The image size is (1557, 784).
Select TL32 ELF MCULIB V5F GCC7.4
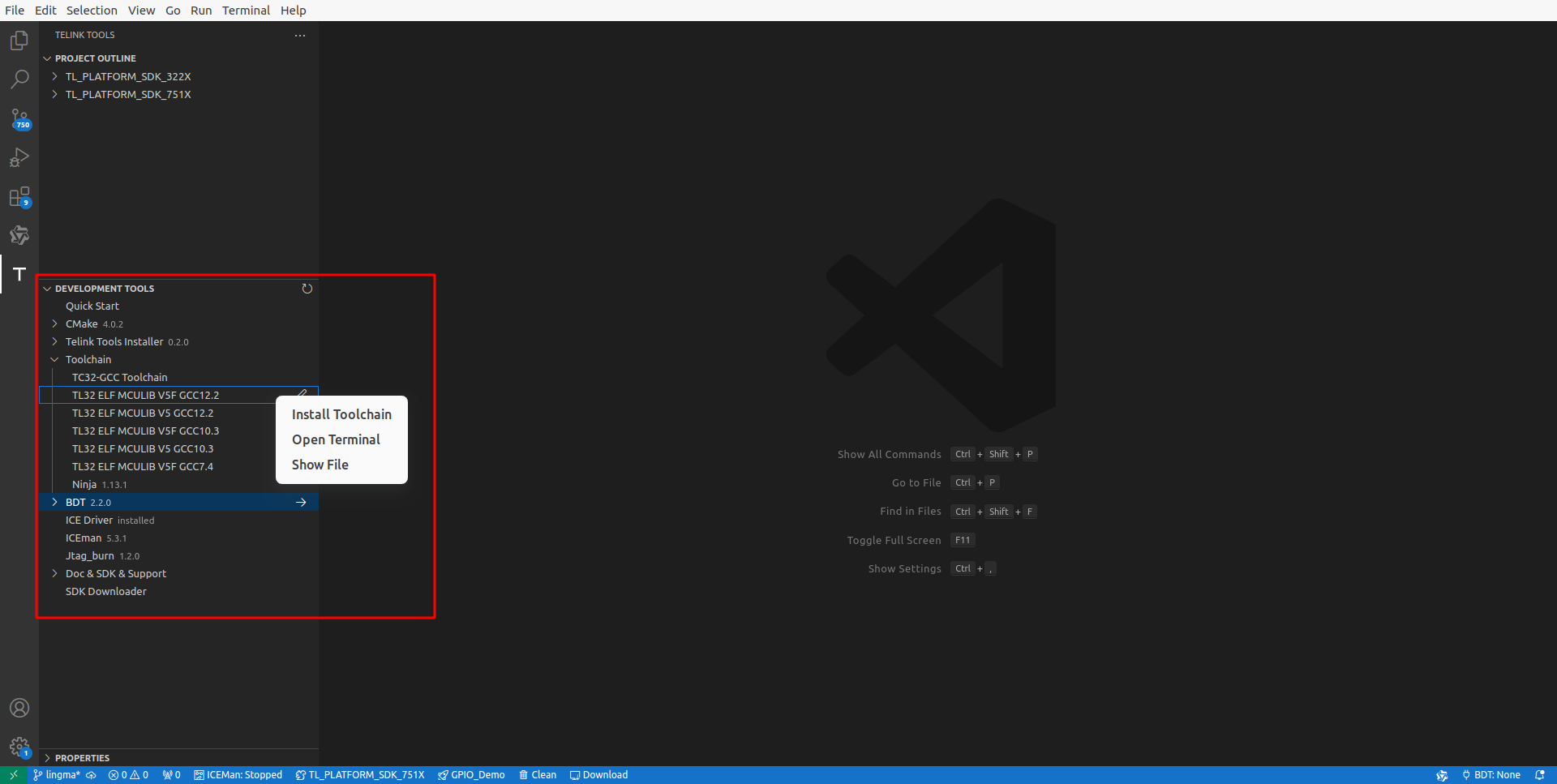(142, 466)
